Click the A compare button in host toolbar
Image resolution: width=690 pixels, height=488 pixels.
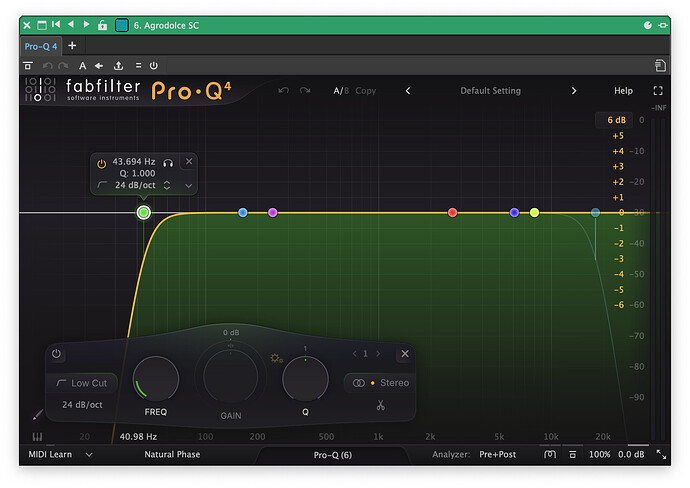pyautogui.click(x=82, y=66)
